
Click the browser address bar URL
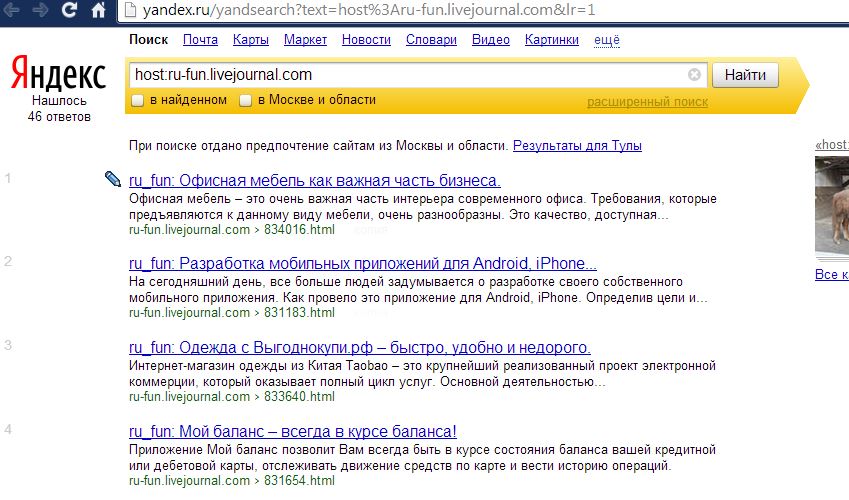368,10
